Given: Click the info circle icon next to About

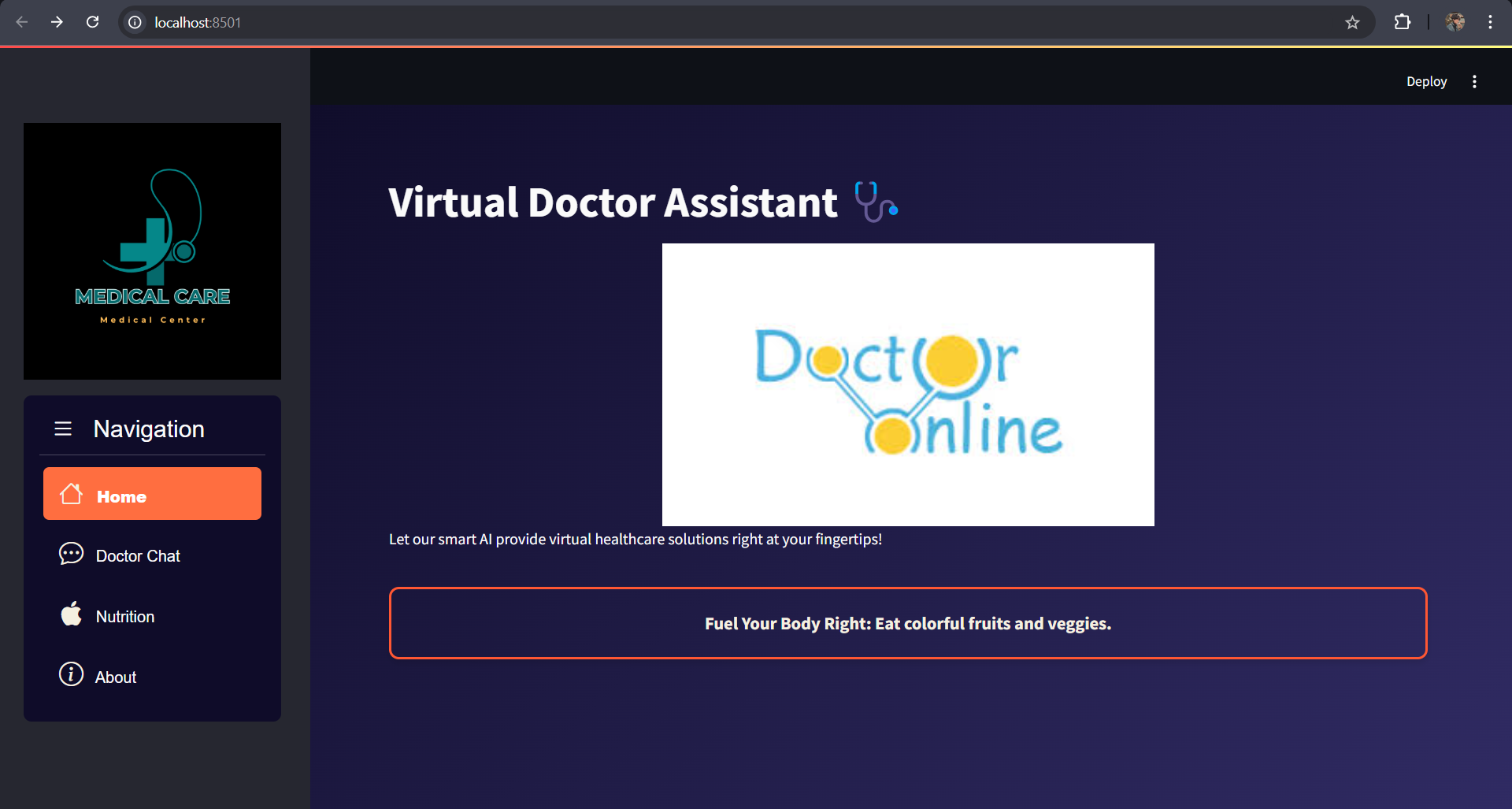Looking at the screenshot, I should coord(71,674).
